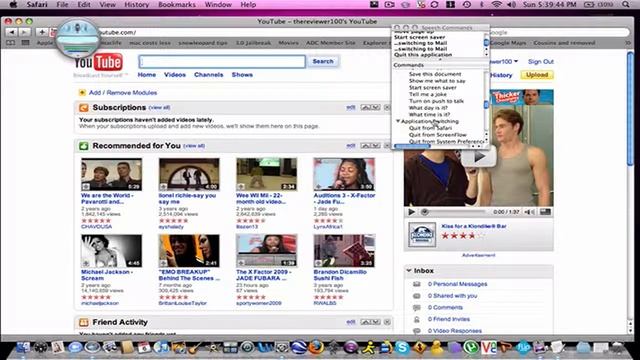Viewport: 640px width, 360px height.
Task: Open green uTorrent icon in the Dock
Action: pyautogui.click(x=471, y=348)
